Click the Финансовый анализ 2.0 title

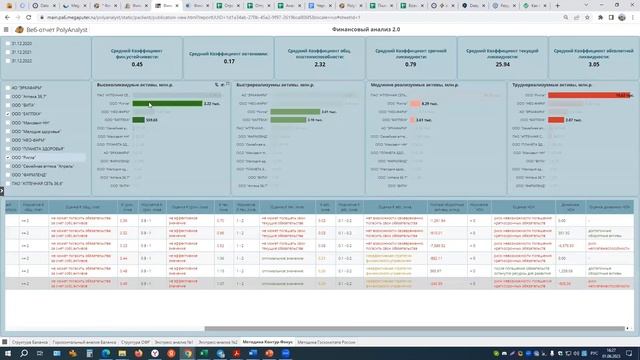[x=366, y=29]
